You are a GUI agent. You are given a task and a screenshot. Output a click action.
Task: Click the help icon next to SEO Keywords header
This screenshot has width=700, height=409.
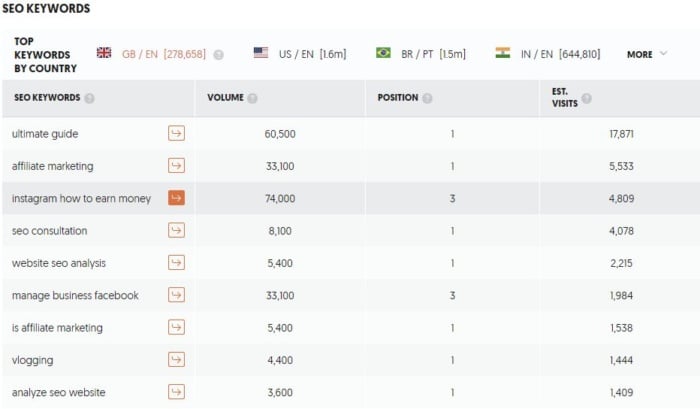point(89,98)
